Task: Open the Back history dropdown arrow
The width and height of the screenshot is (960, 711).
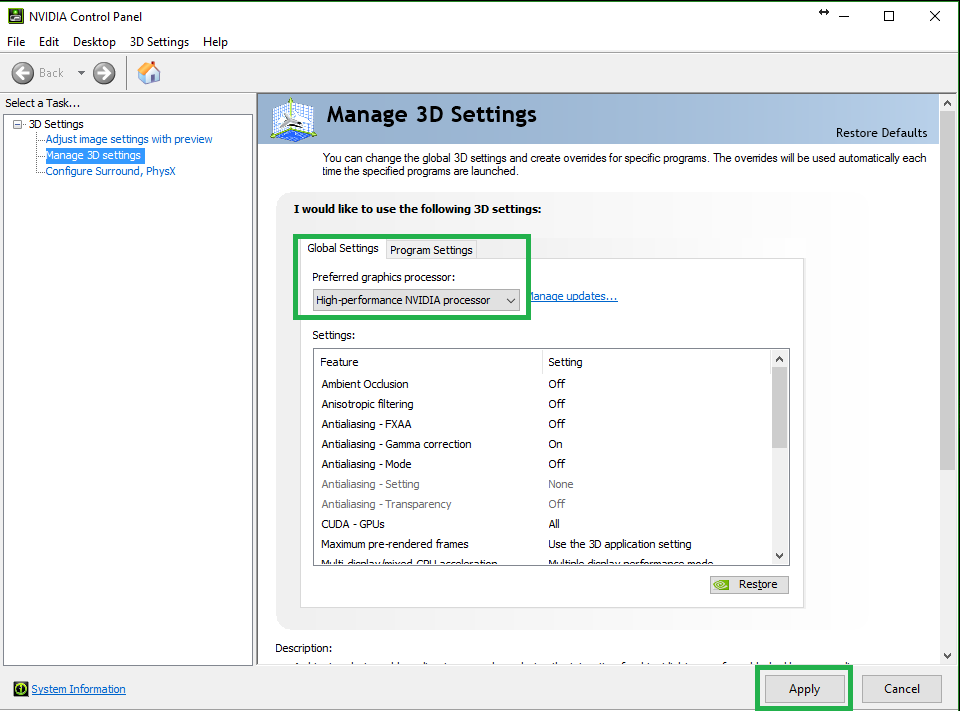Action: click(x=81, y=73)
